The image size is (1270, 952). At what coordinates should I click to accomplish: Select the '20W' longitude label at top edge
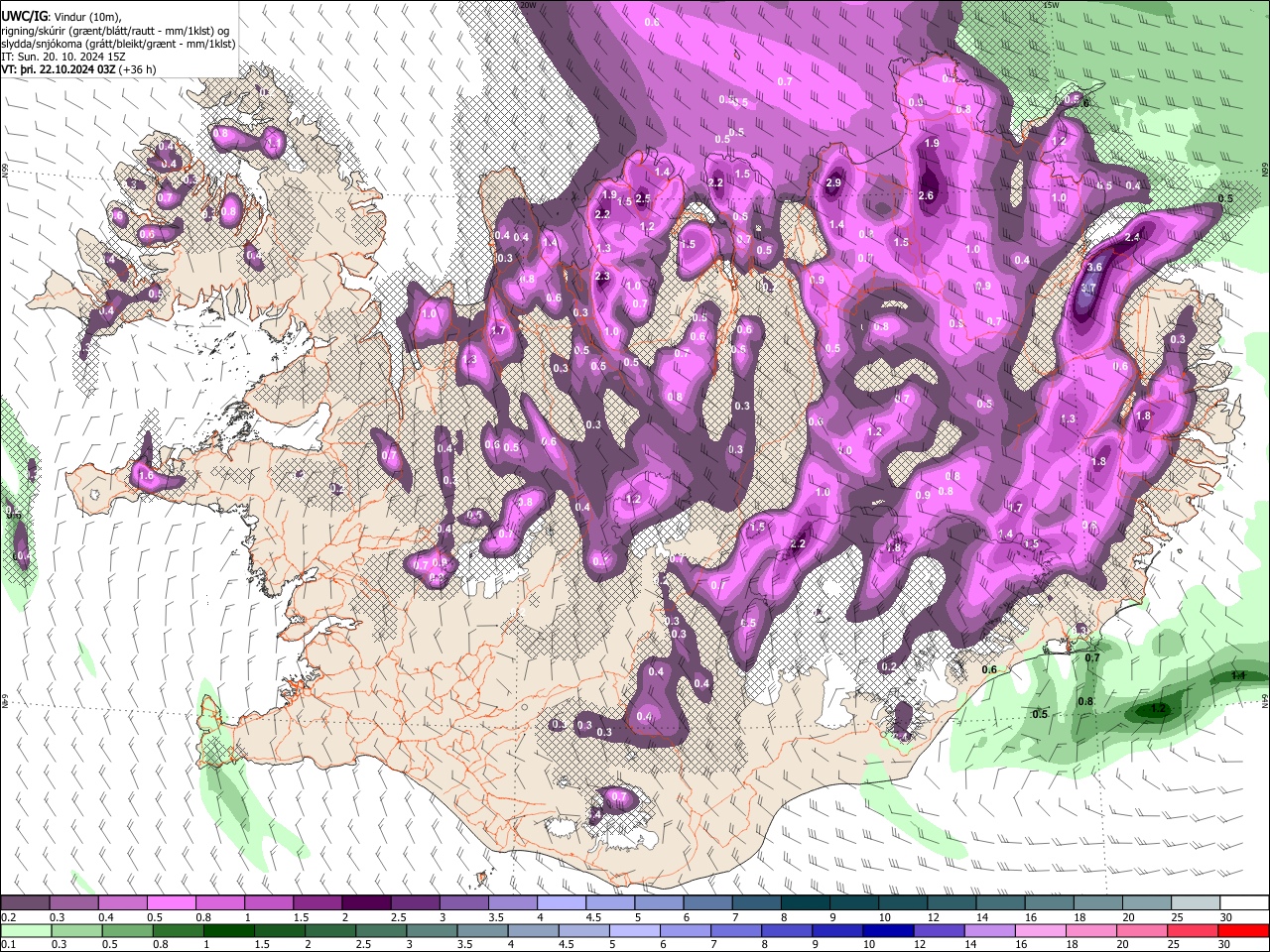pos(528,5)
